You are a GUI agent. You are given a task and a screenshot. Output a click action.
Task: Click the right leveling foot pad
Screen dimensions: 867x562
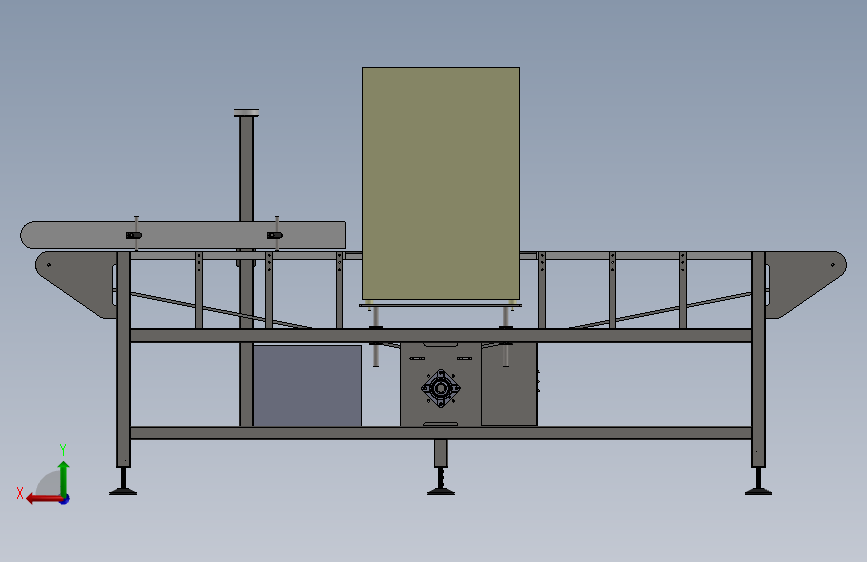coord(758,491)
